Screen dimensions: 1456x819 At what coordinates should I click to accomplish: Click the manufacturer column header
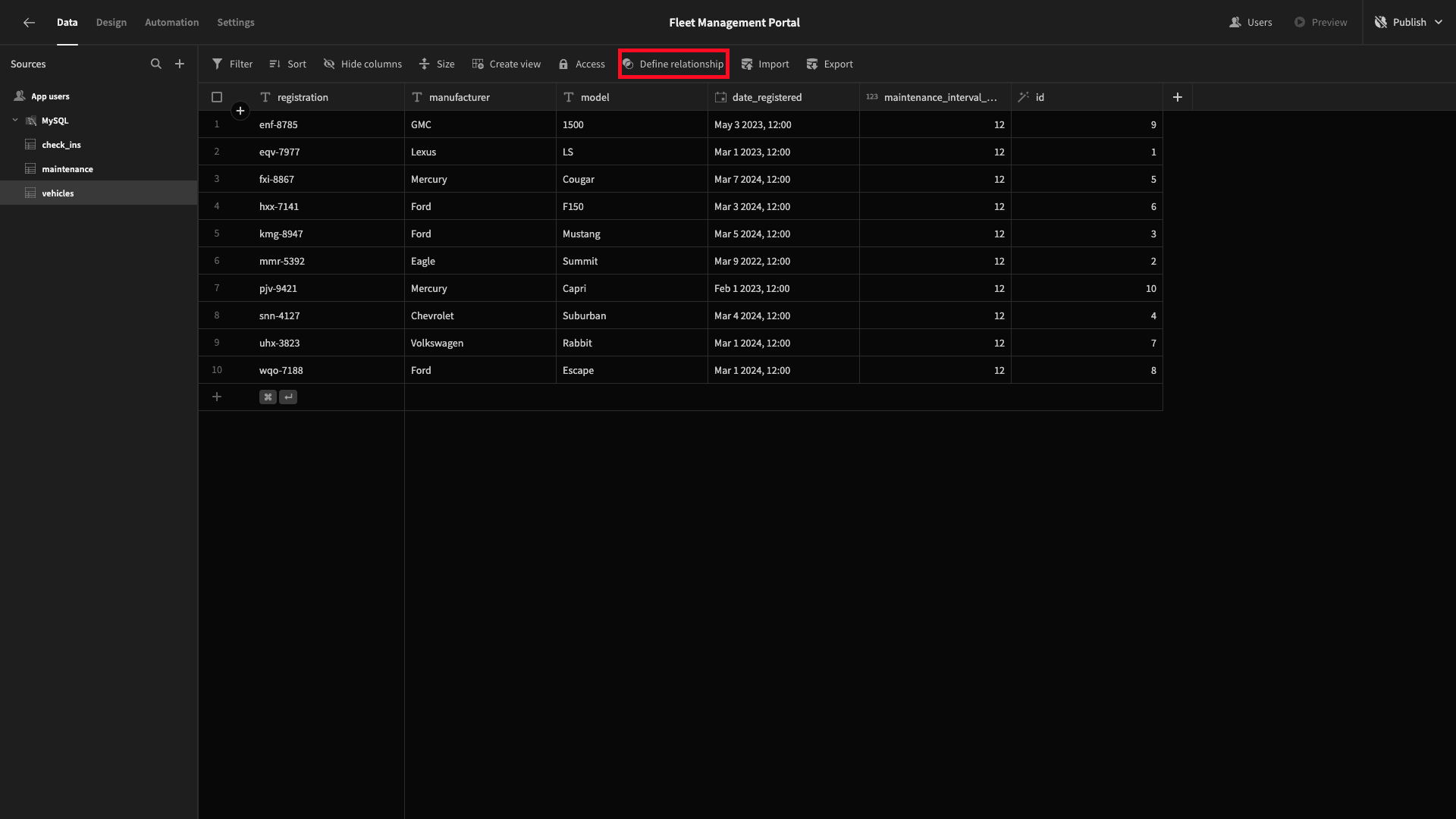point(480,97)
